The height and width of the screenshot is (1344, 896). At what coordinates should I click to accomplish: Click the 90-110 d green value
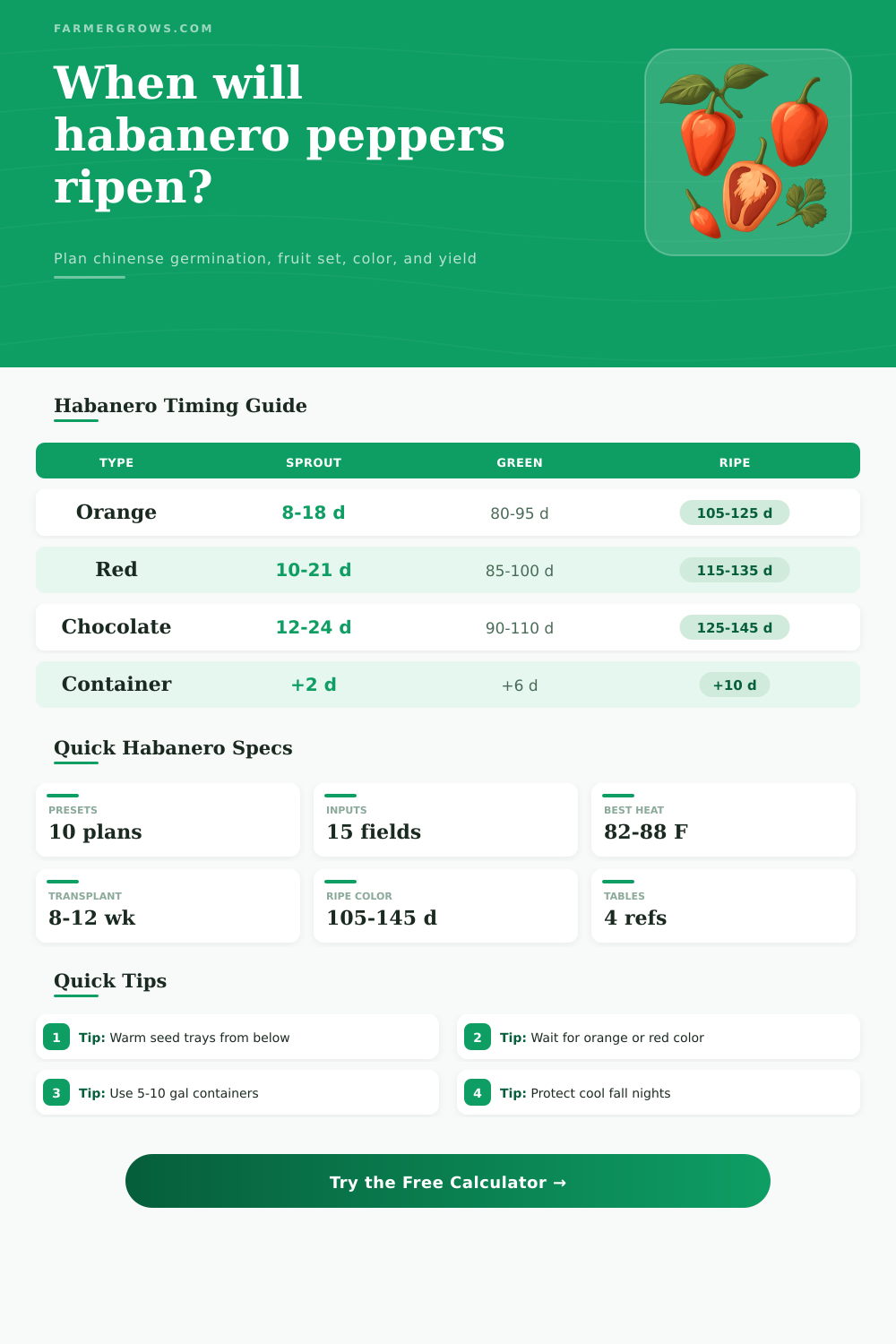520,628
